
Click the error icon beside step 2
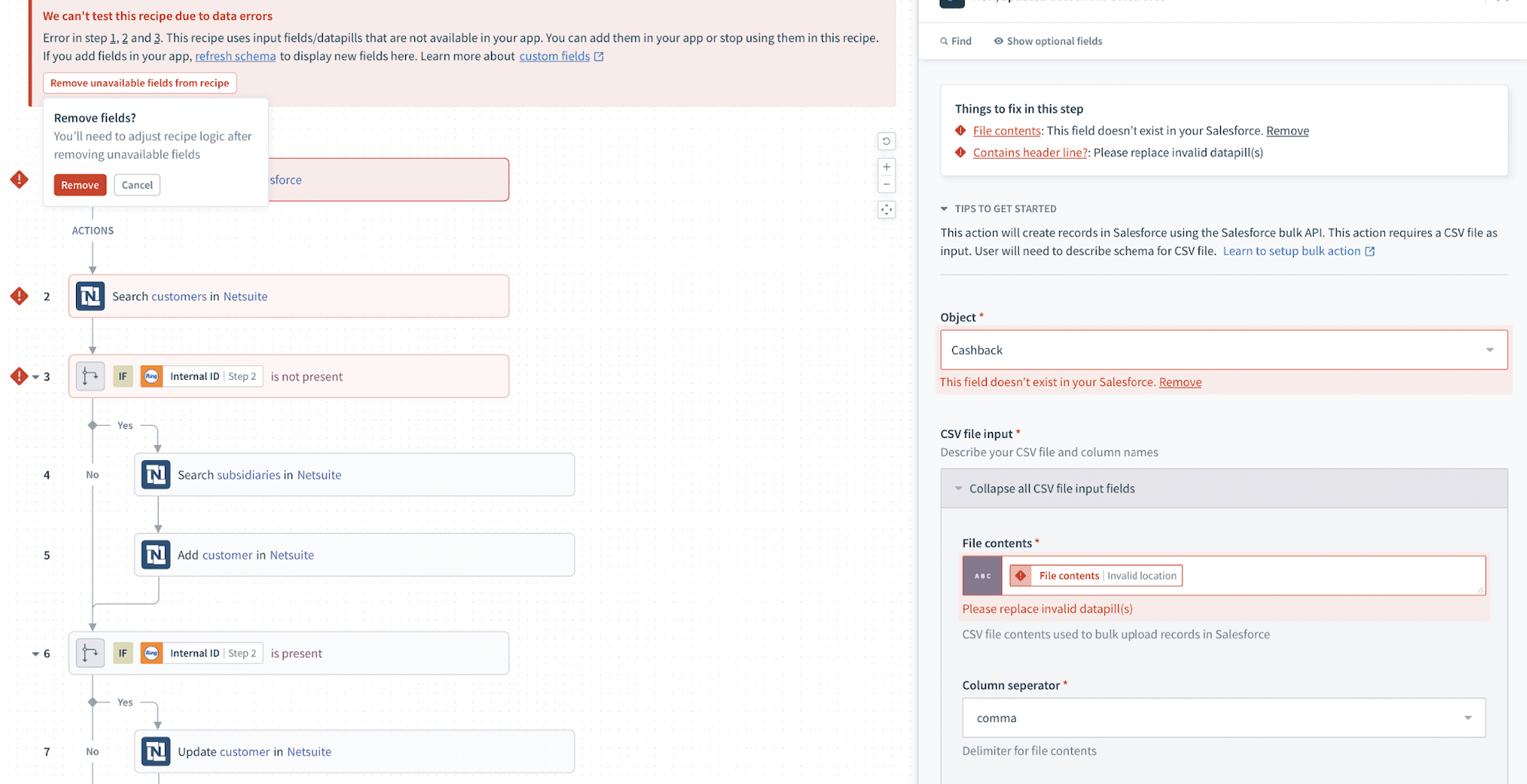(19, 296)
